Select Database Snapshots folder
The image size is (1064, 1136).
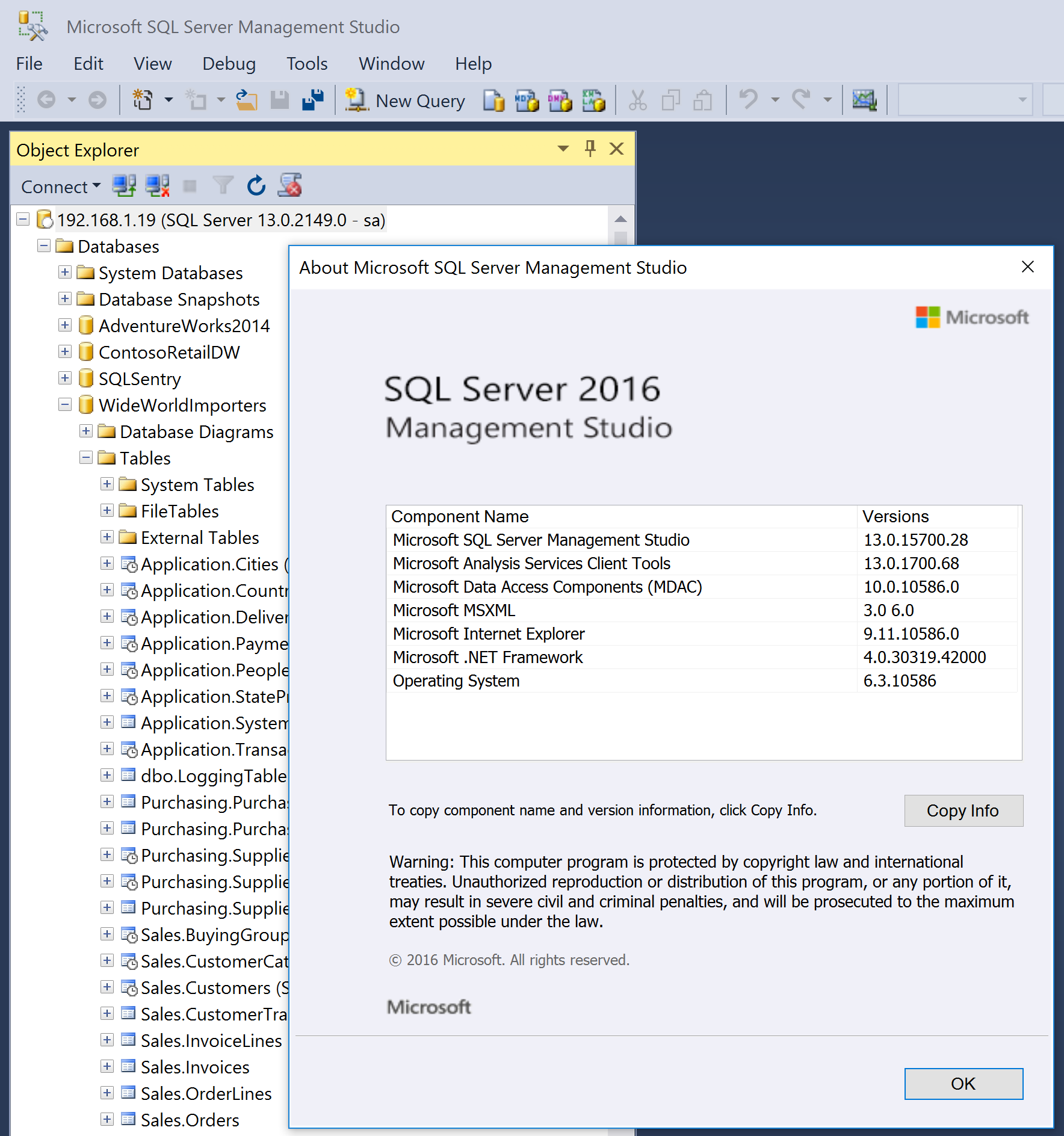click(x=179, y=299)
